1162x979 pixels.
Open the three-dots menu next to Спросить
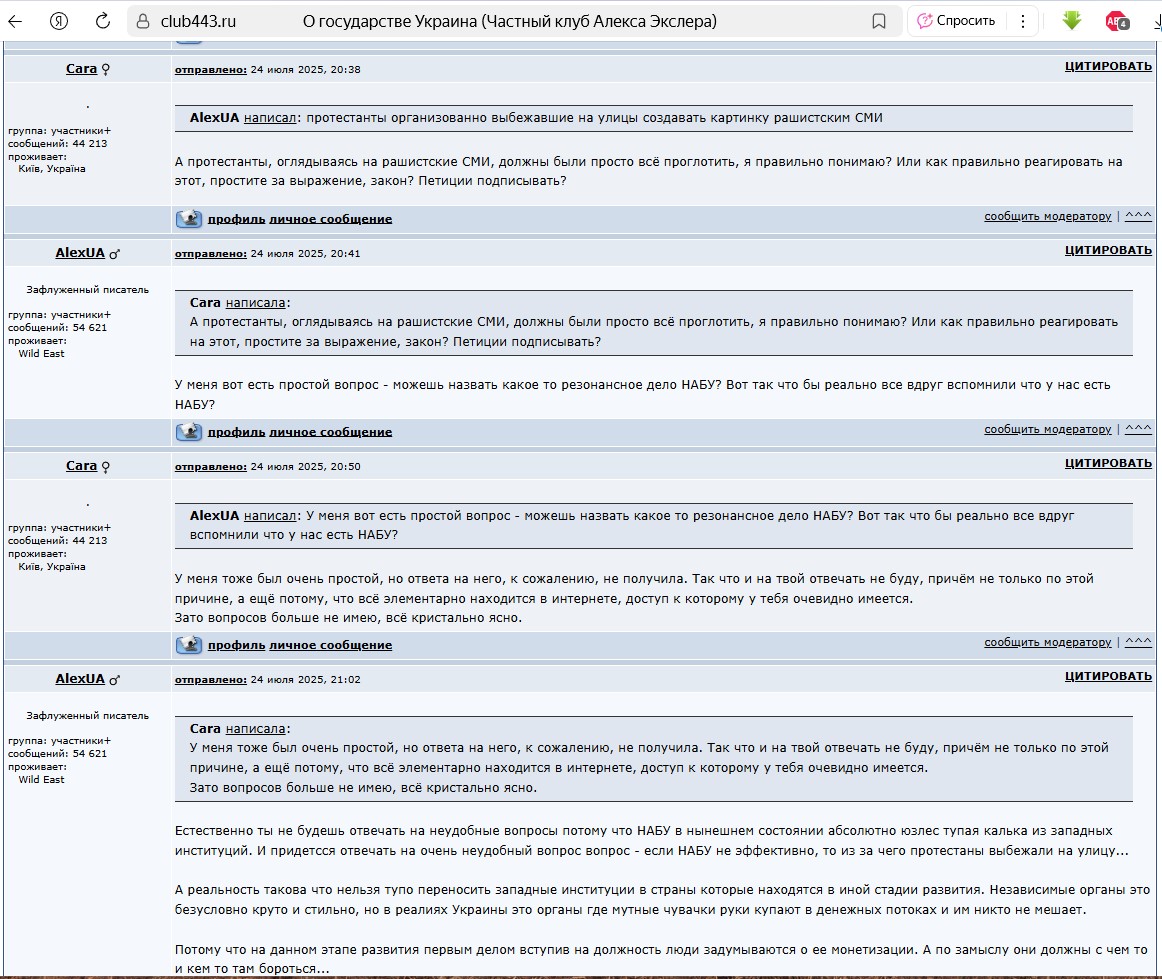tap(1022, 21)
